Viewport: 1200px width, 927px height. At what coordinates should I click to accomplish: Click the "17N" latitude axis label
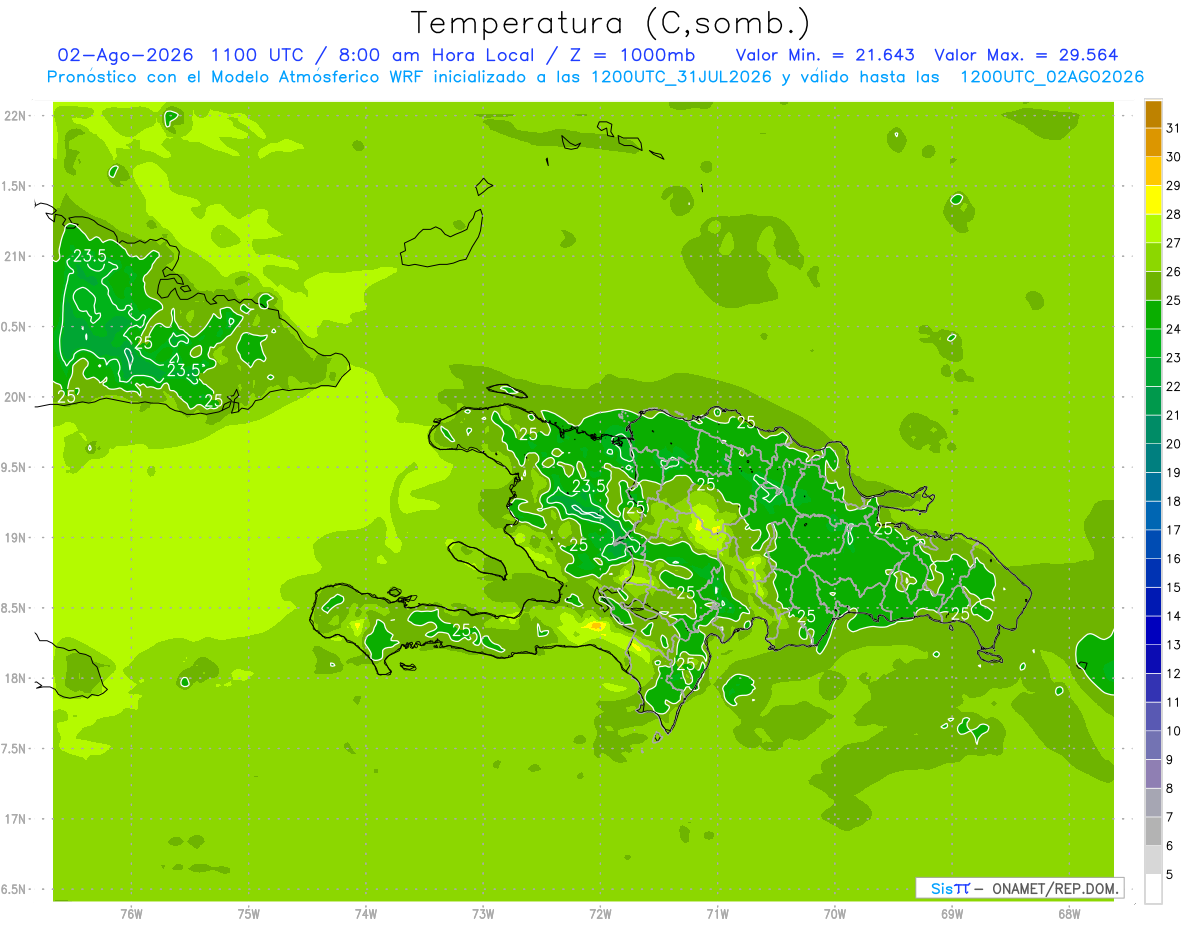15,820
